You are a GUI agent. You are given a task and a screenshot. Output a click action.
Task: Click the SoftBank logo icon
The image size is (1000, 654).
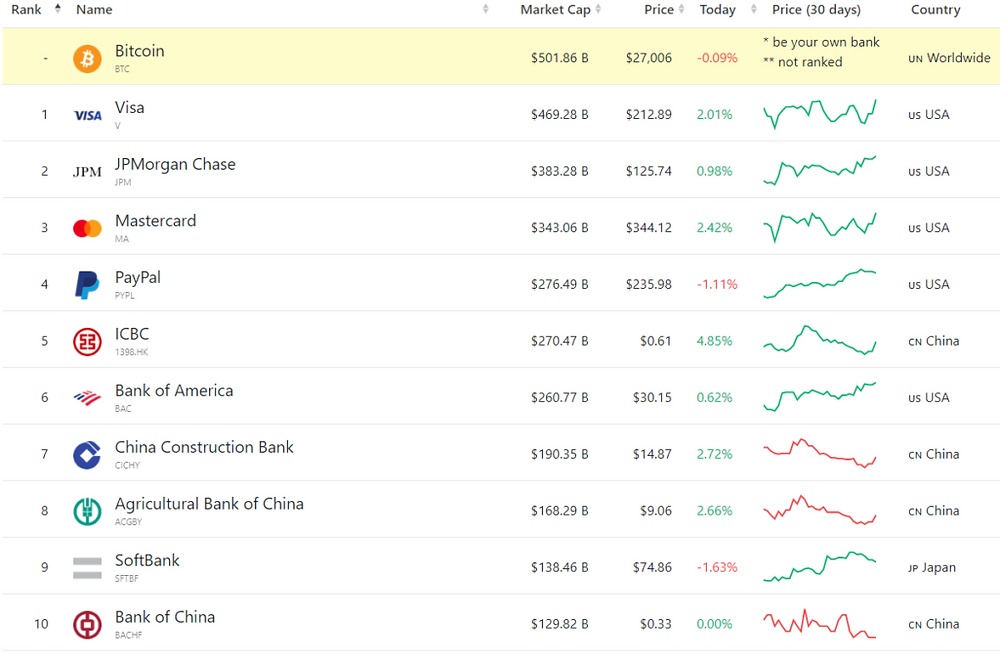87,568
